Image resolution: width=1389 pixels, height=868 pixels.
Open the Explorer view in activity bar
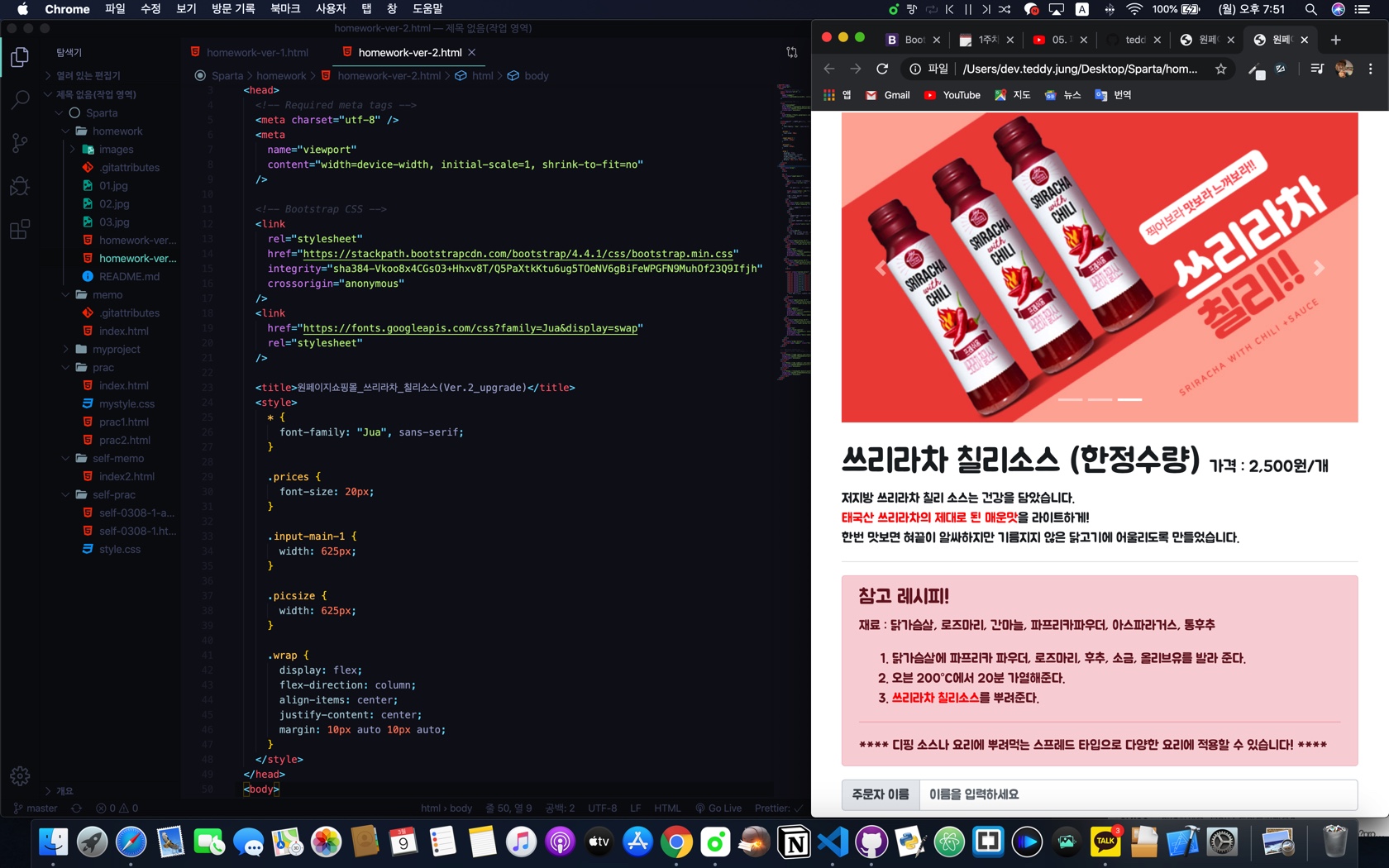pos(20,57)
